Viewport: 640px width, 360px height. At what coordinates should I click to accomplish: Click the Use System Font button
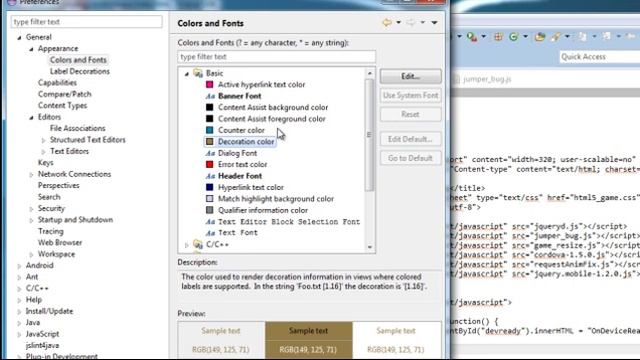[411, 96]
